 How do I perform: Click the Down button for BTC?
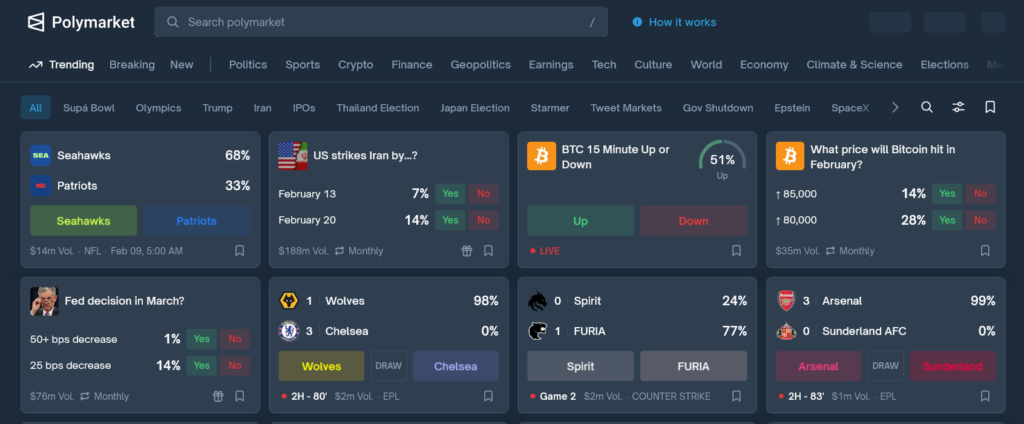pyautogui.click(x=694, y=221)
